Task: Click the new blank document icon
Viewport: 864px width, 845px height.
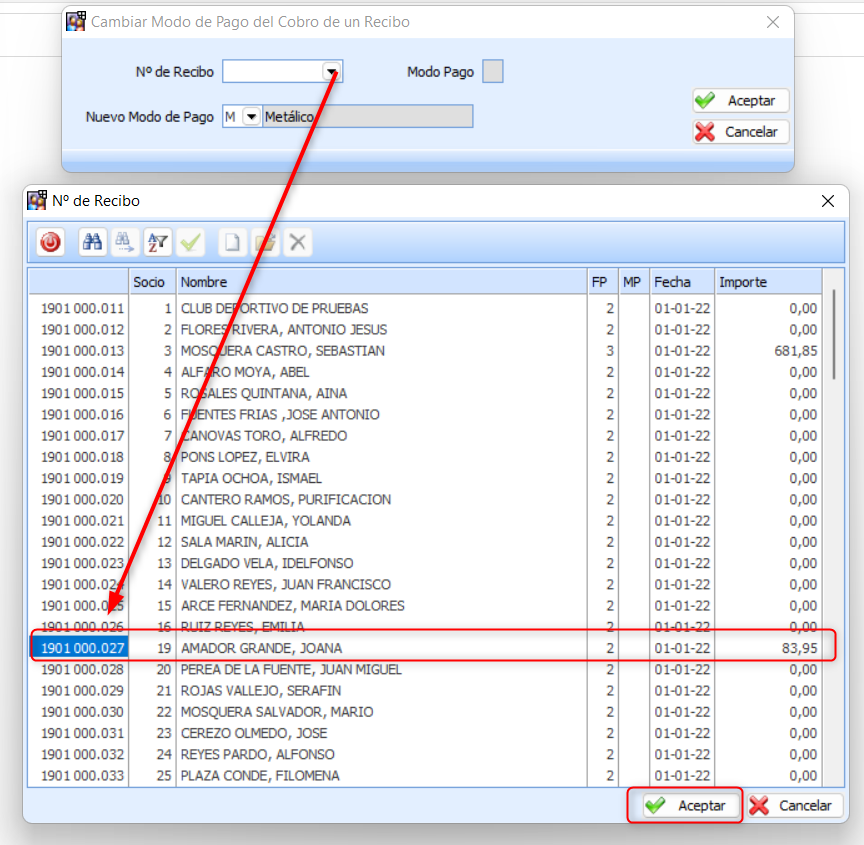Action: (x=232, y=242)
